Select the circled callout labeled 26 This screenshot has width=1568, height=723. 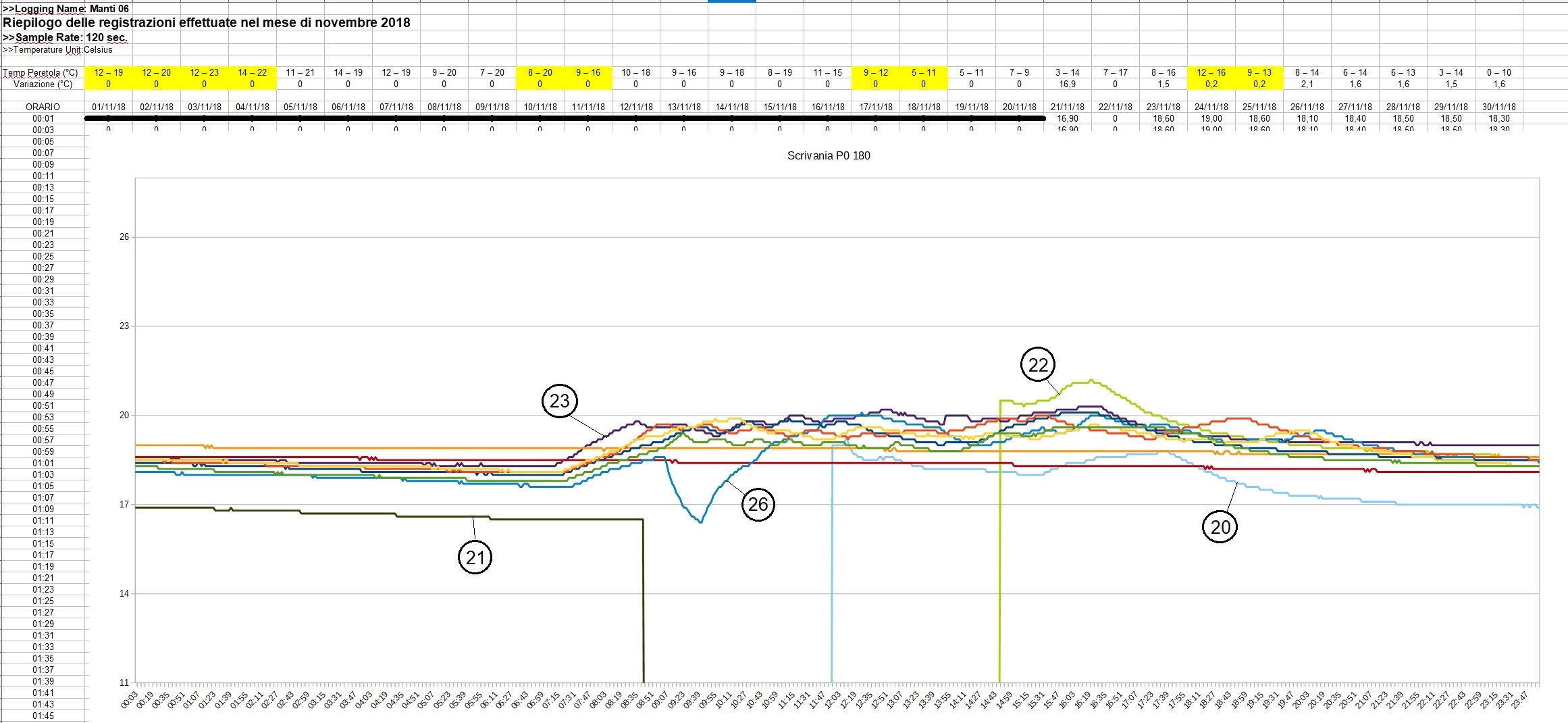coord(758,504)
